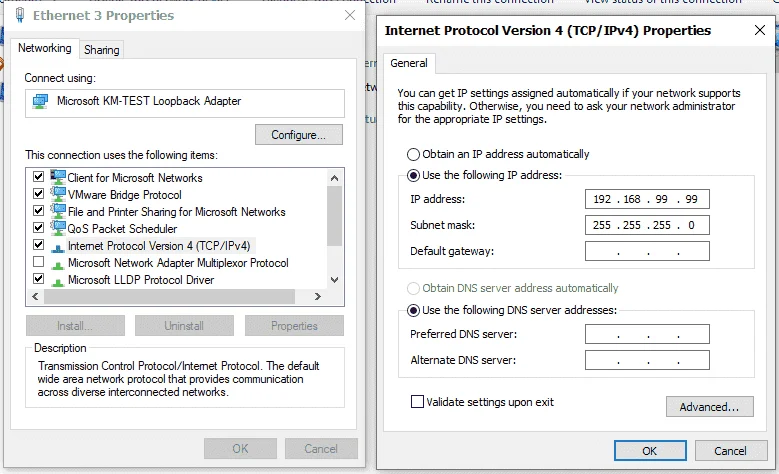
Task: Click the Microsoft LLDP Protocol Driver icon
Action: (x=58, y=281)
